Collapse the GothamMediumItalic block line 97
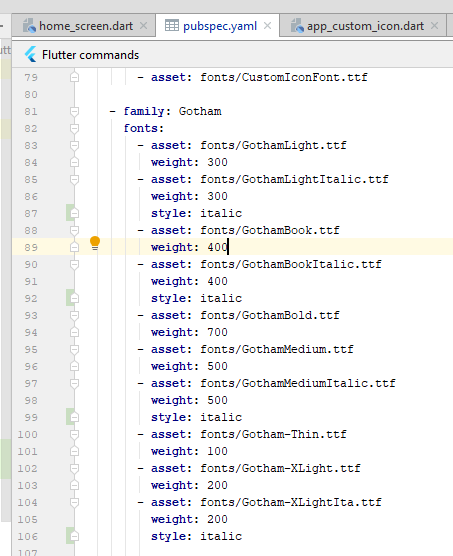Screen dimensions: 453x556 click(x=74, y=383)
